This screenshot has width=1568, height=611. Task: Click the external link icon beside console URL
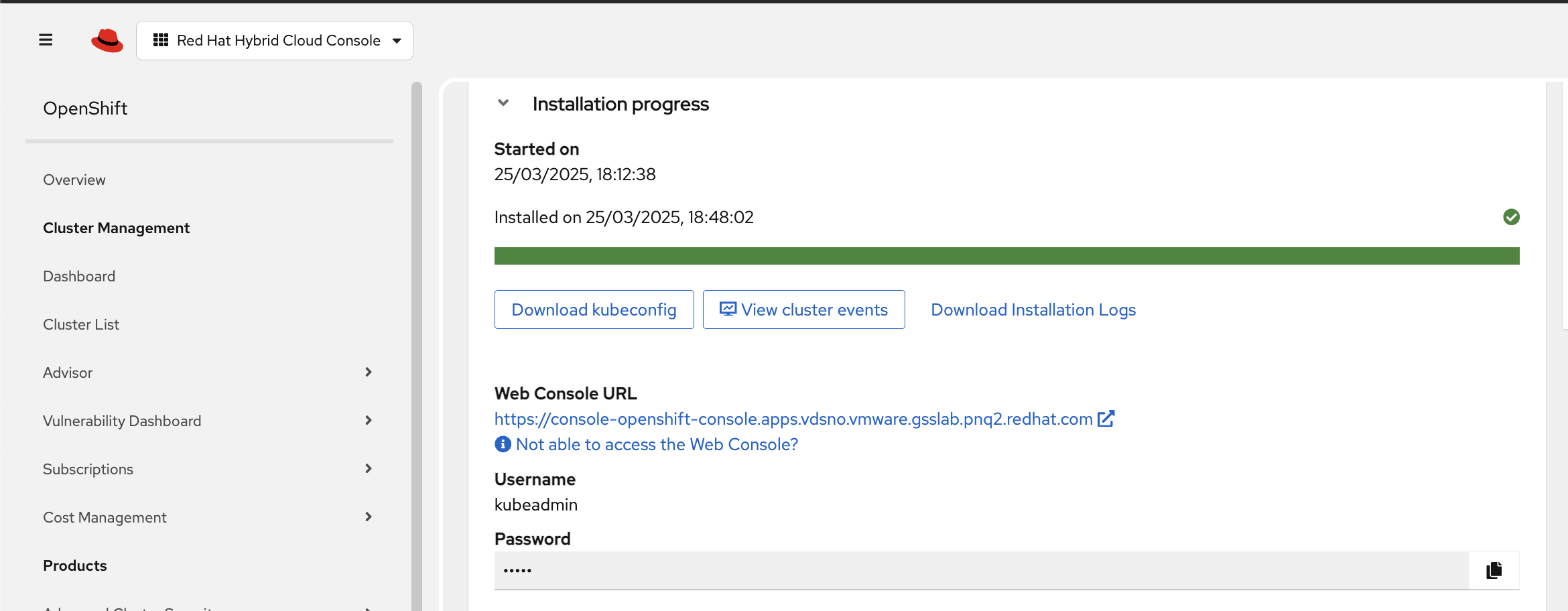[1106, 419]
